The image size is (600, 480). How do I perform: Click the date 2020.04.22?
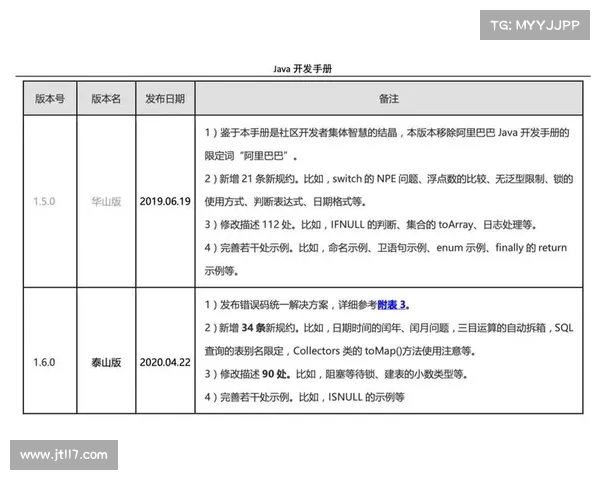[x=165, y=362]
